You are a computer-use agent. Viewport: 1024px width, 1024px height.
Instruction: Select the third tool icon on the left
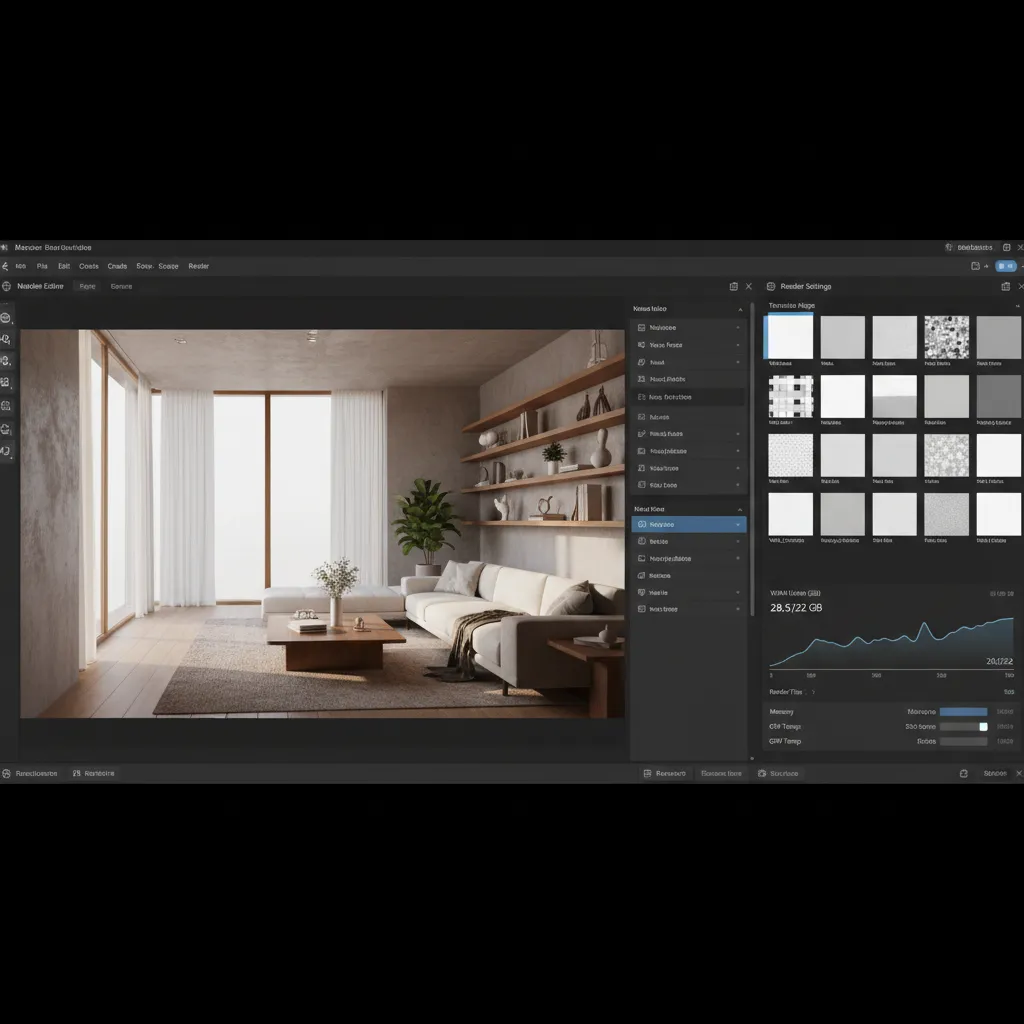[8, 360]
